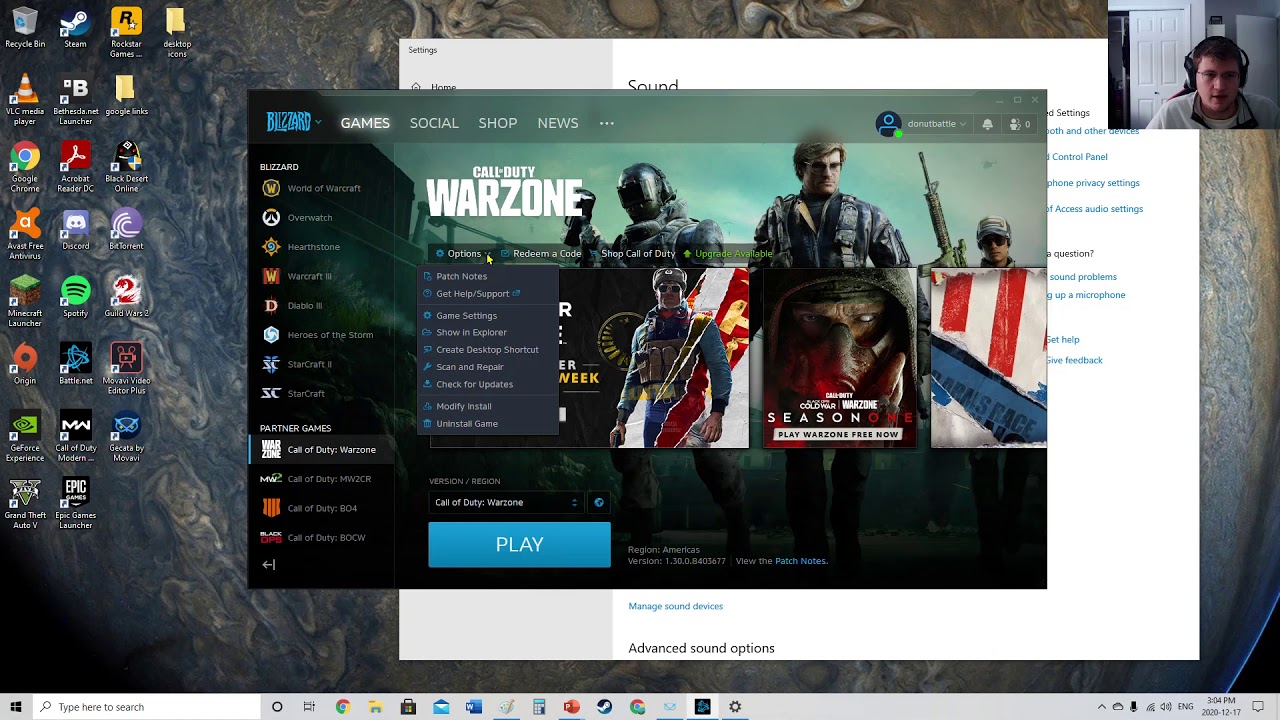Open the notifications bell in Battle.net
This screenshot has width=1280, height=720.
[987, 124]
